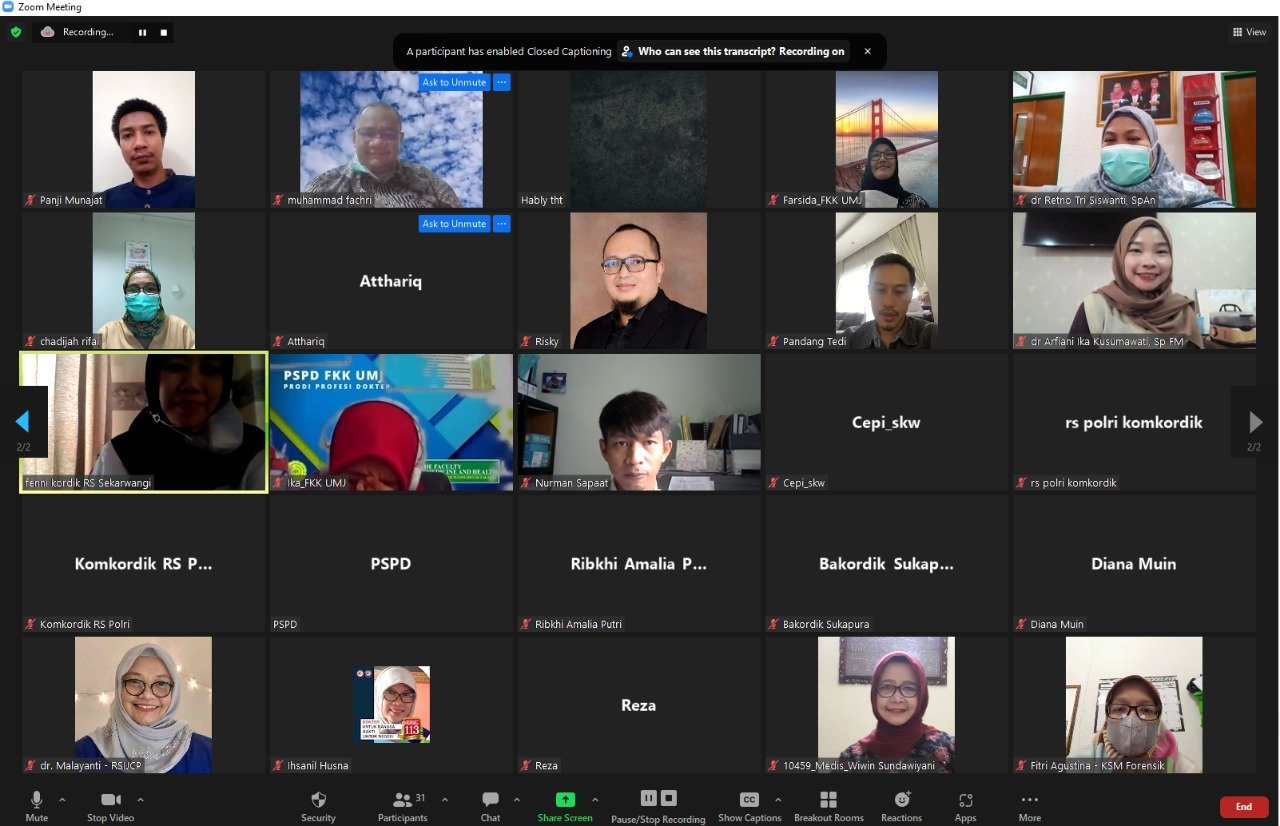Expand Share Screen options arrow
The width and height of the screenshot is (1280, 826).
[x=595, y=800]
